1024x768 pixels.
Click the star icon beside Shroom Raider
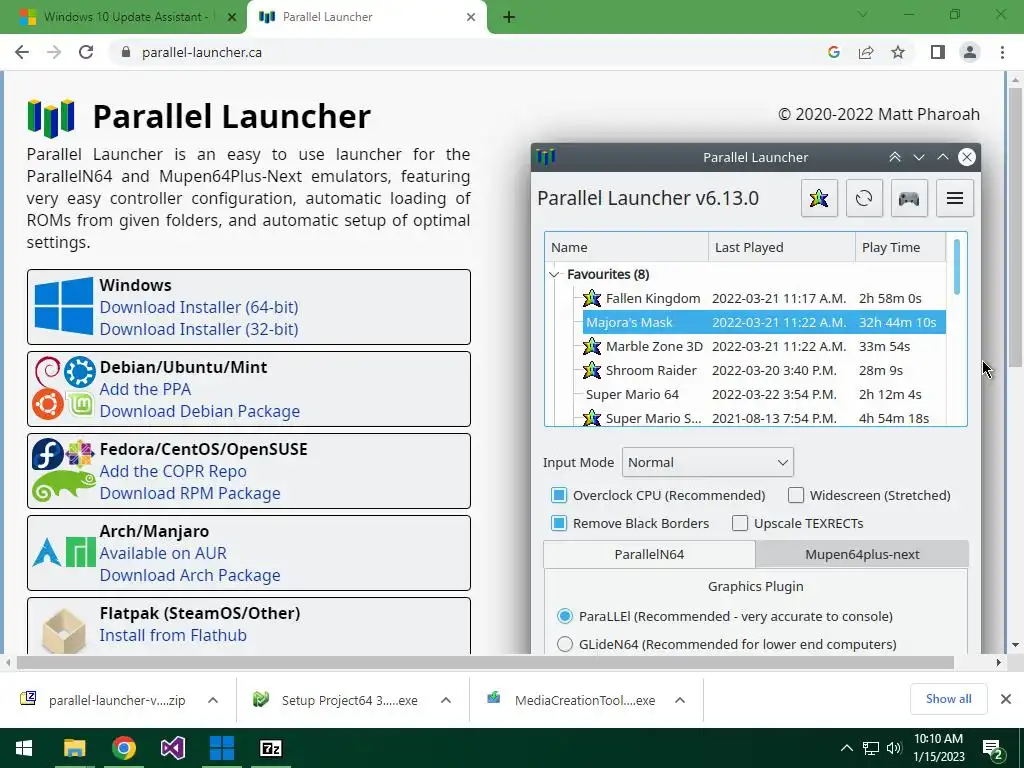pos(592,370)
